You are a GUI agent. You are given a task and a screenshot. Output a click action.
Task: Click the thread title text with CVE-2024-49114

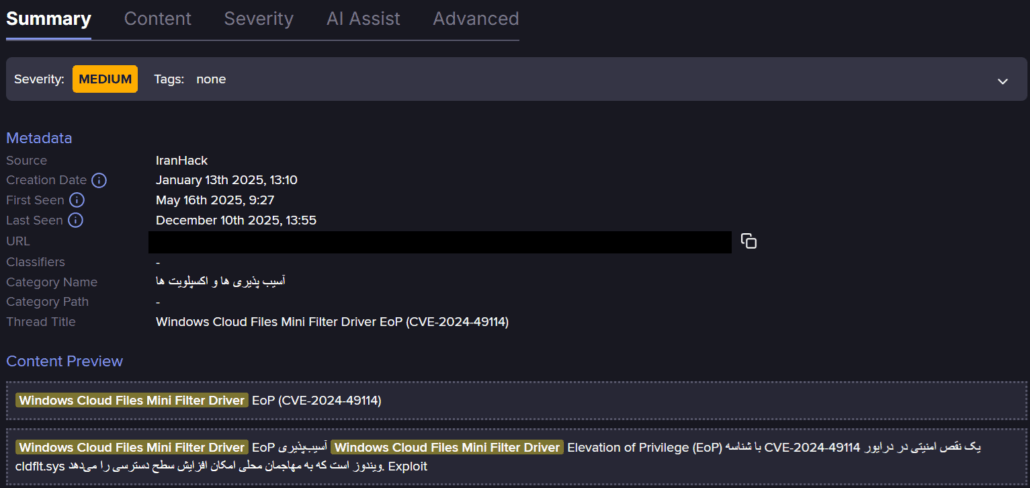tap(333, 322)
